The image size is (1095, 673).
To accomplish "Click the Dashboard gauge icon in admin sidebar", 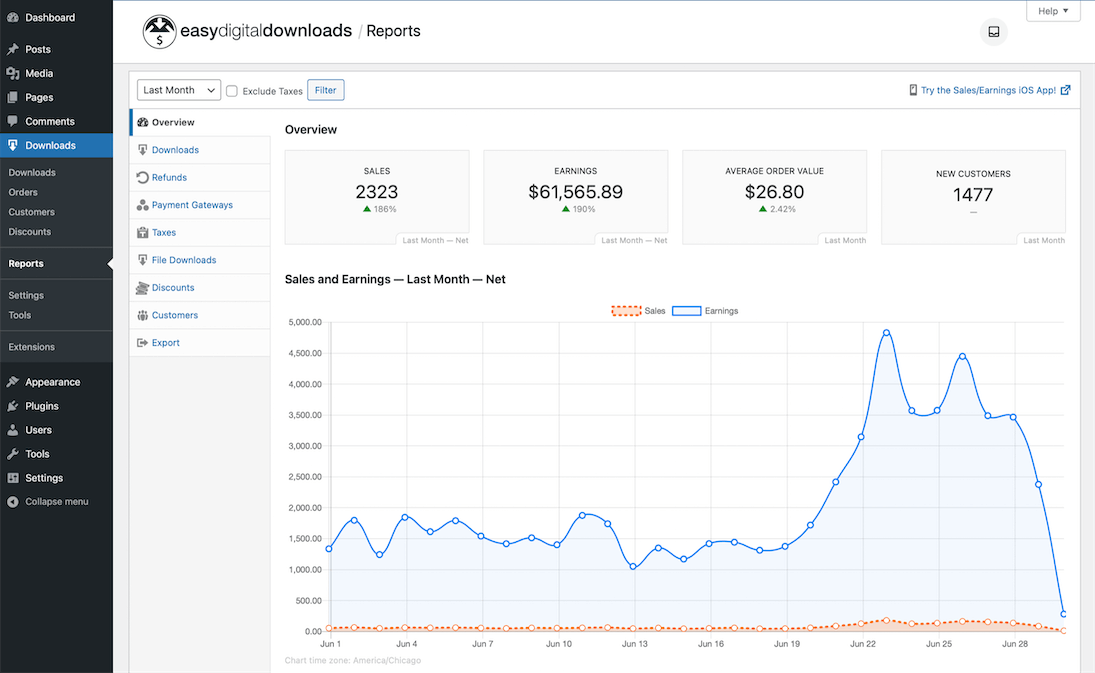I will [13, 17].
